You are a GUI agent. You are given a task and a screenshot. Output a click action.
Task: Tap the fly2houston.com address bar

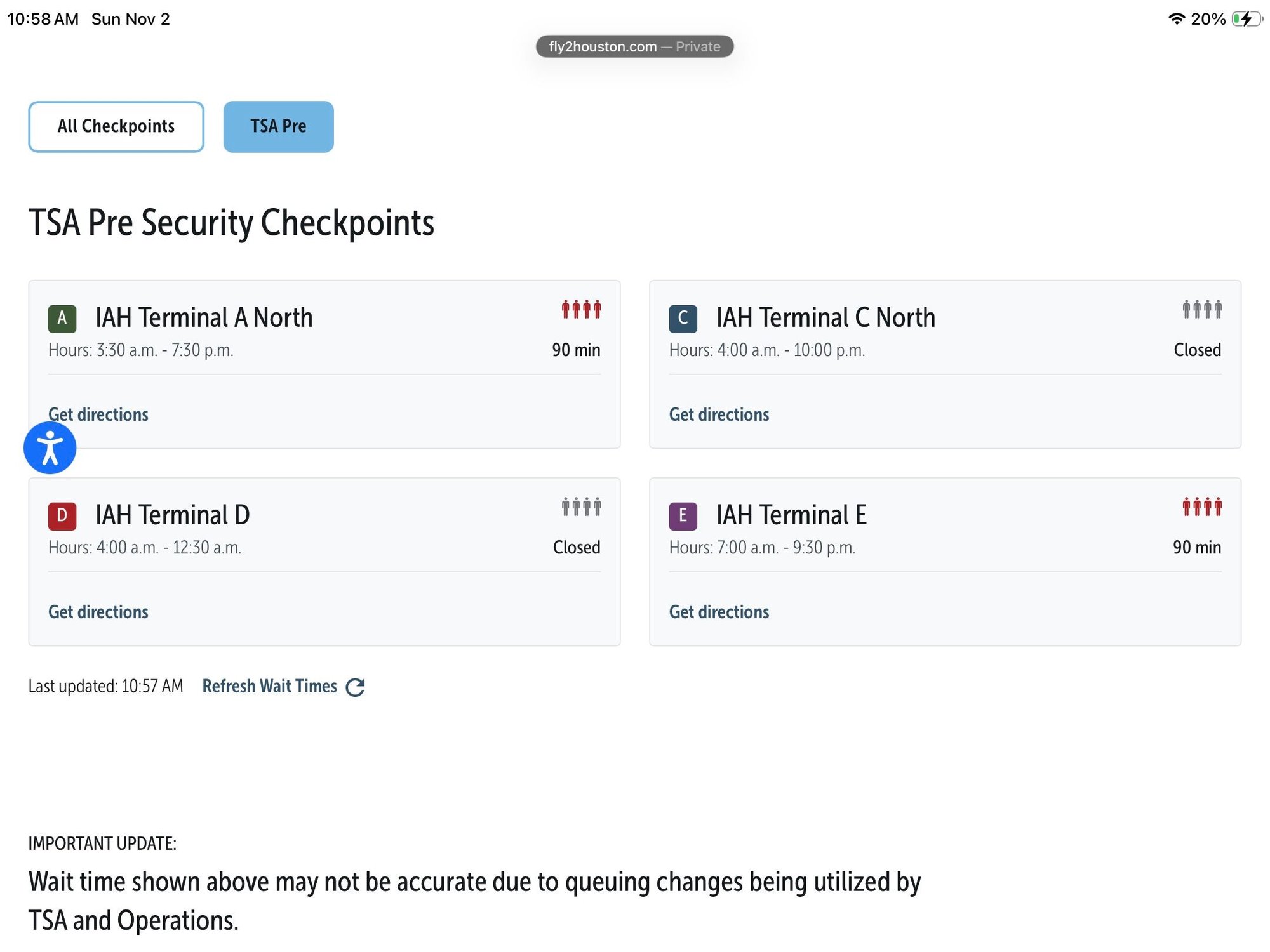[634, 46]
